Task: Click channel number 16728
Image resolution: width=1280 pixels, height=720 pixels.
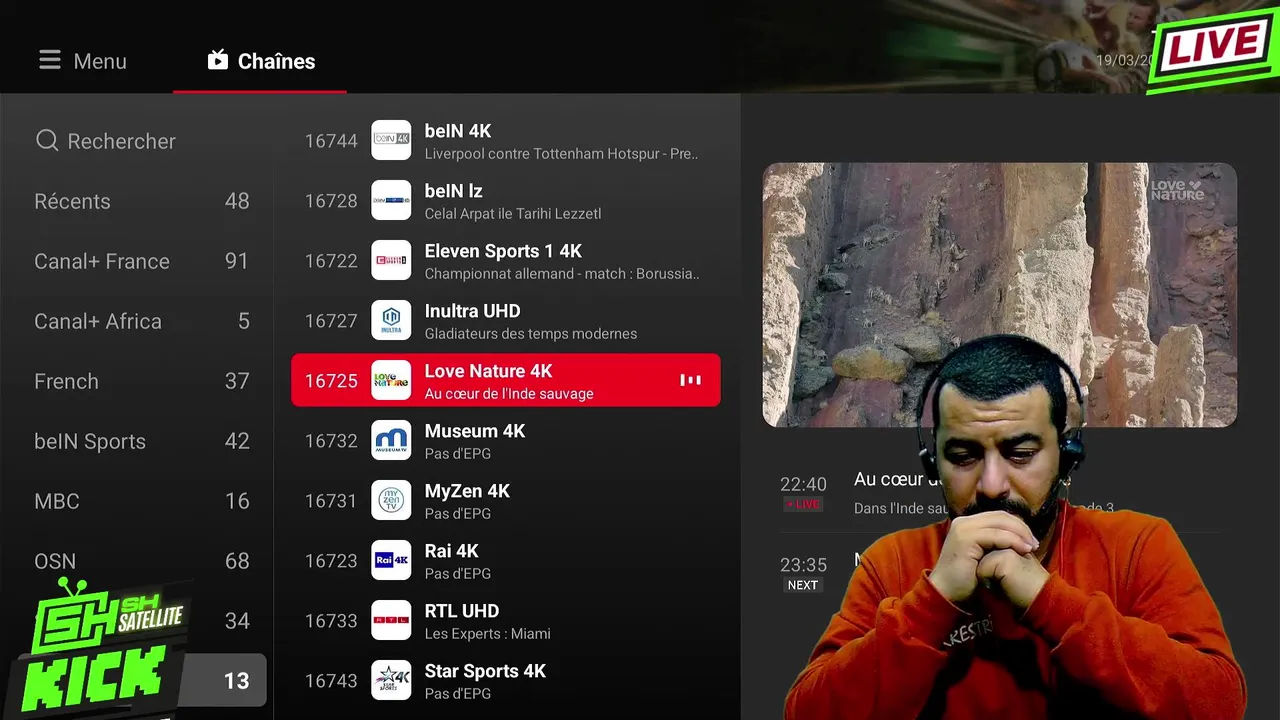Action: coord(331,201)
